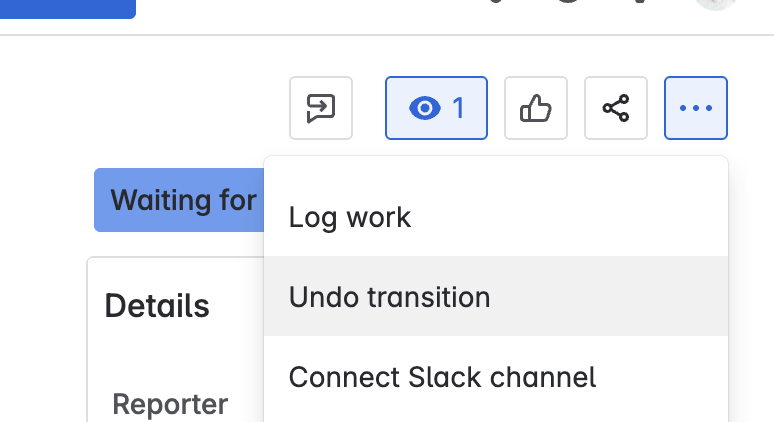The image size is (774, 422).
Task: Click the cut-off middle icon in top bar
Action: (568, 4)
